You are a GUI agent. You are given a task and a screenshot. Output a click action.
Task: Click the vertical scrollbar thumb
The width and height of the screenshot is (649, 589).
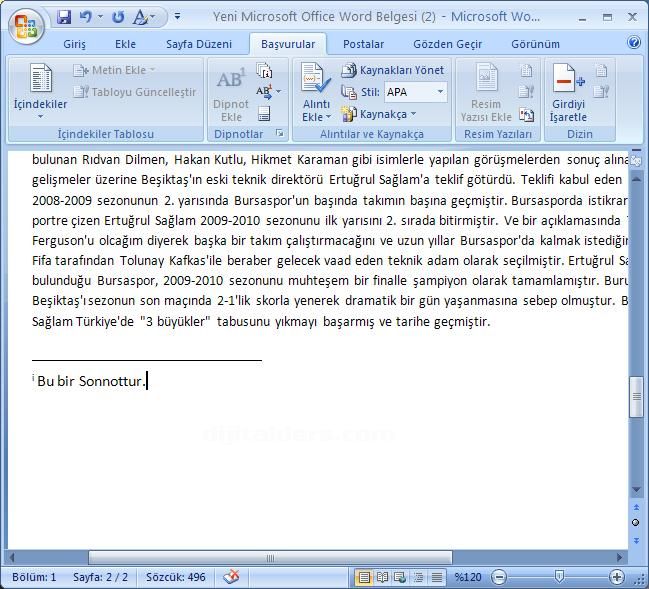[636, 397]
